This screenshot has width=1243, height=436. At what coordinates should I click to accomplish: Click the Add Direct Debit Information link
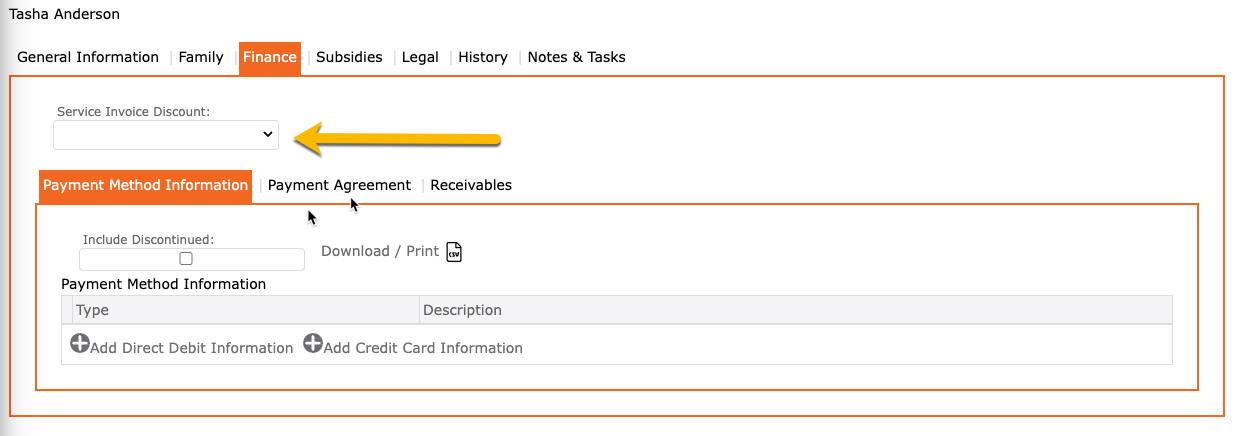point(191,348)
